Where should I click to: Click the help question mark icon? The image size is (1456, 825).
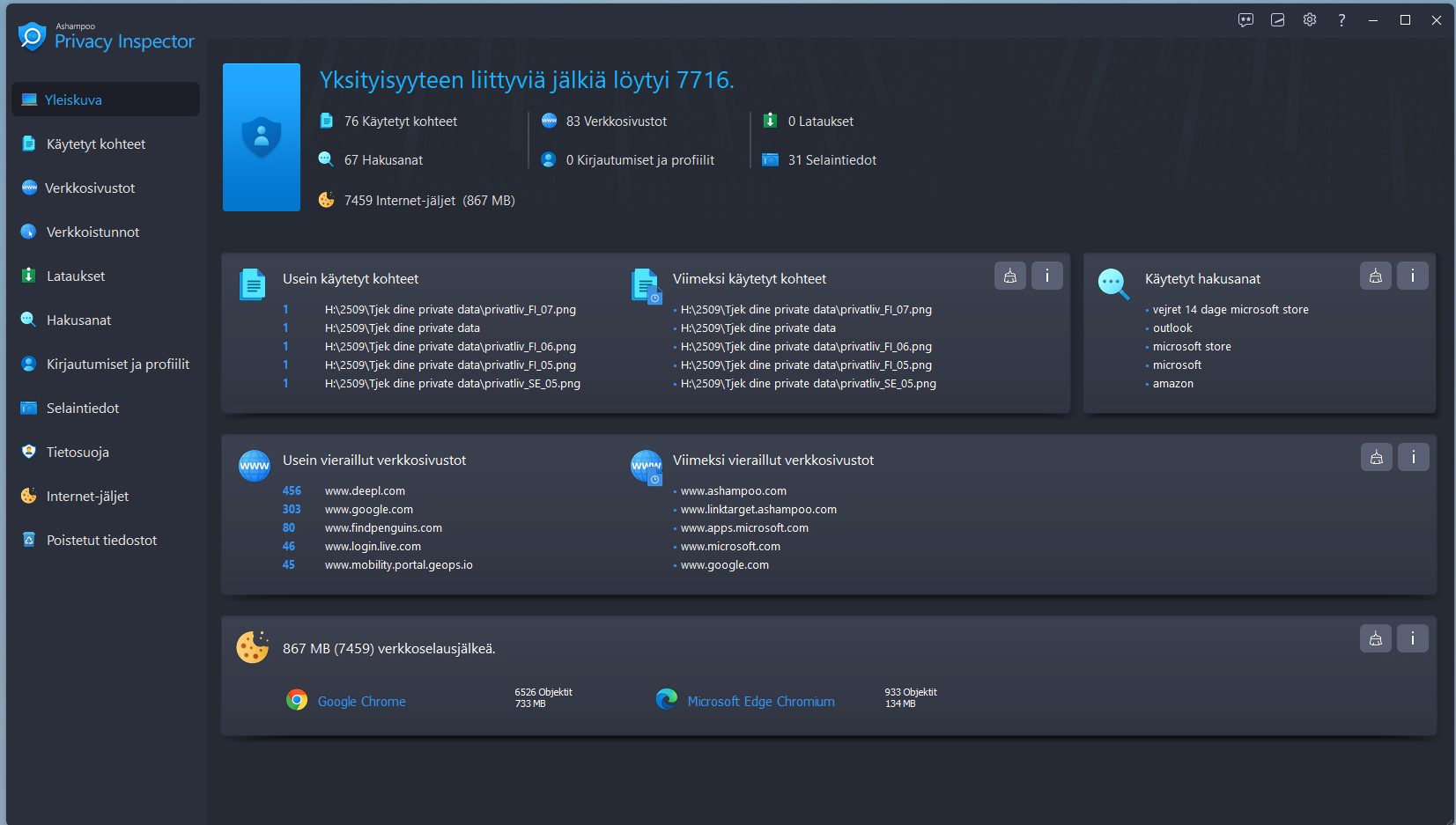[x=1341, y=20]
